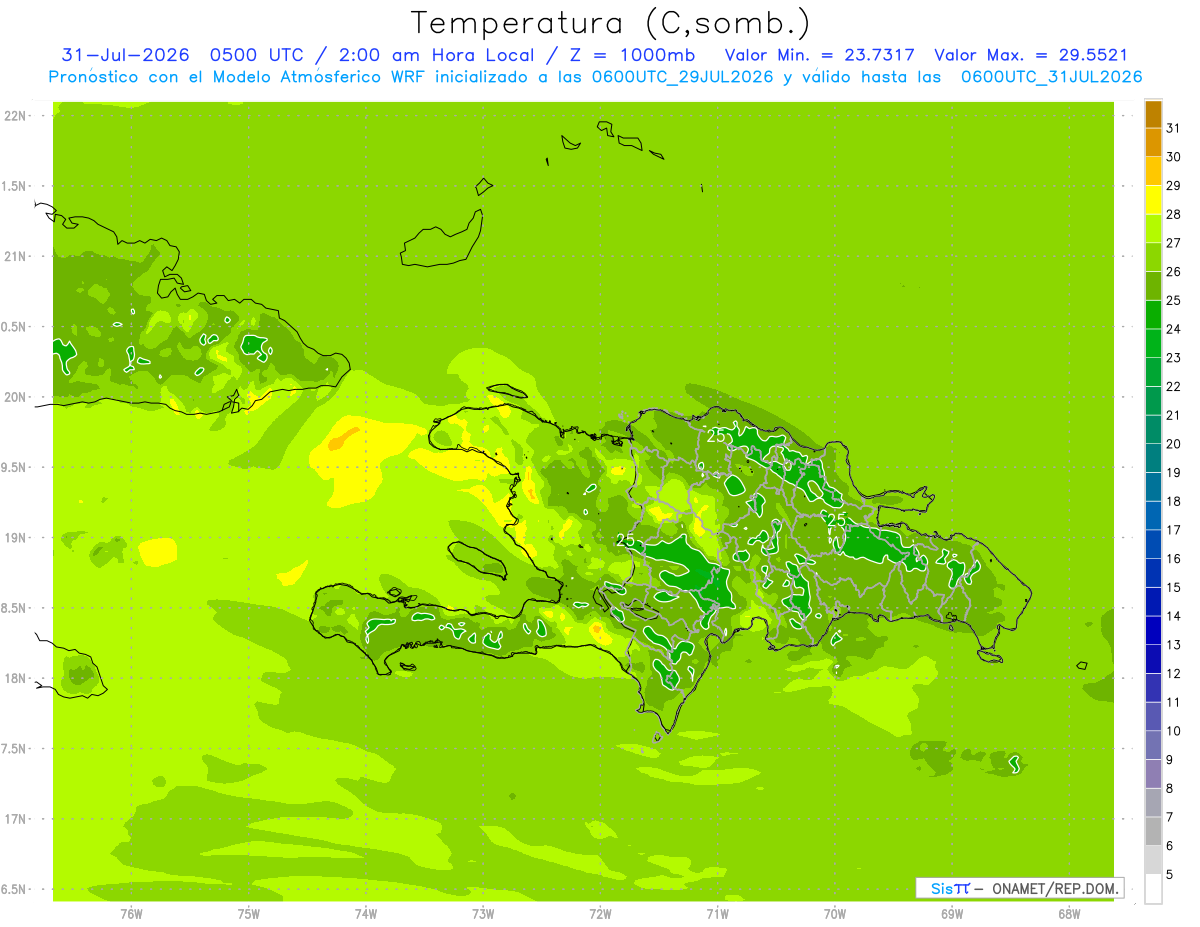Click the 71W longitude axis label

[x=717, y=913]
